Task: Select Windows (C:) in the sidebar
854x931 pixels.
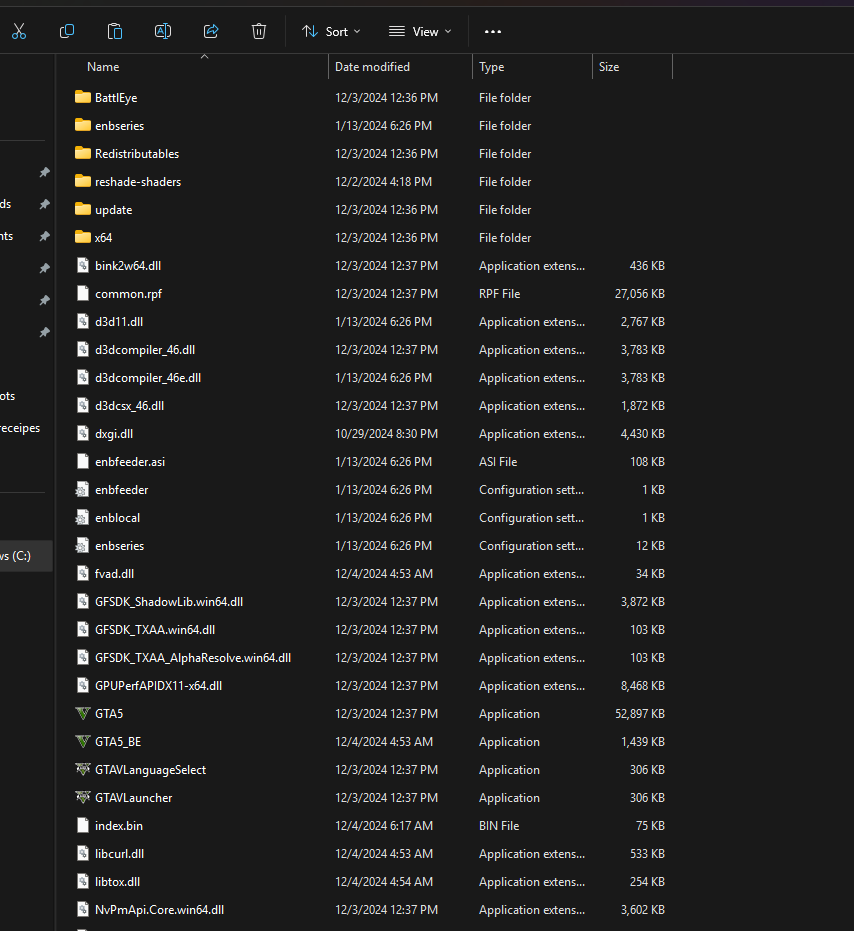Action: pyautogui.click(x=20, y=555)
